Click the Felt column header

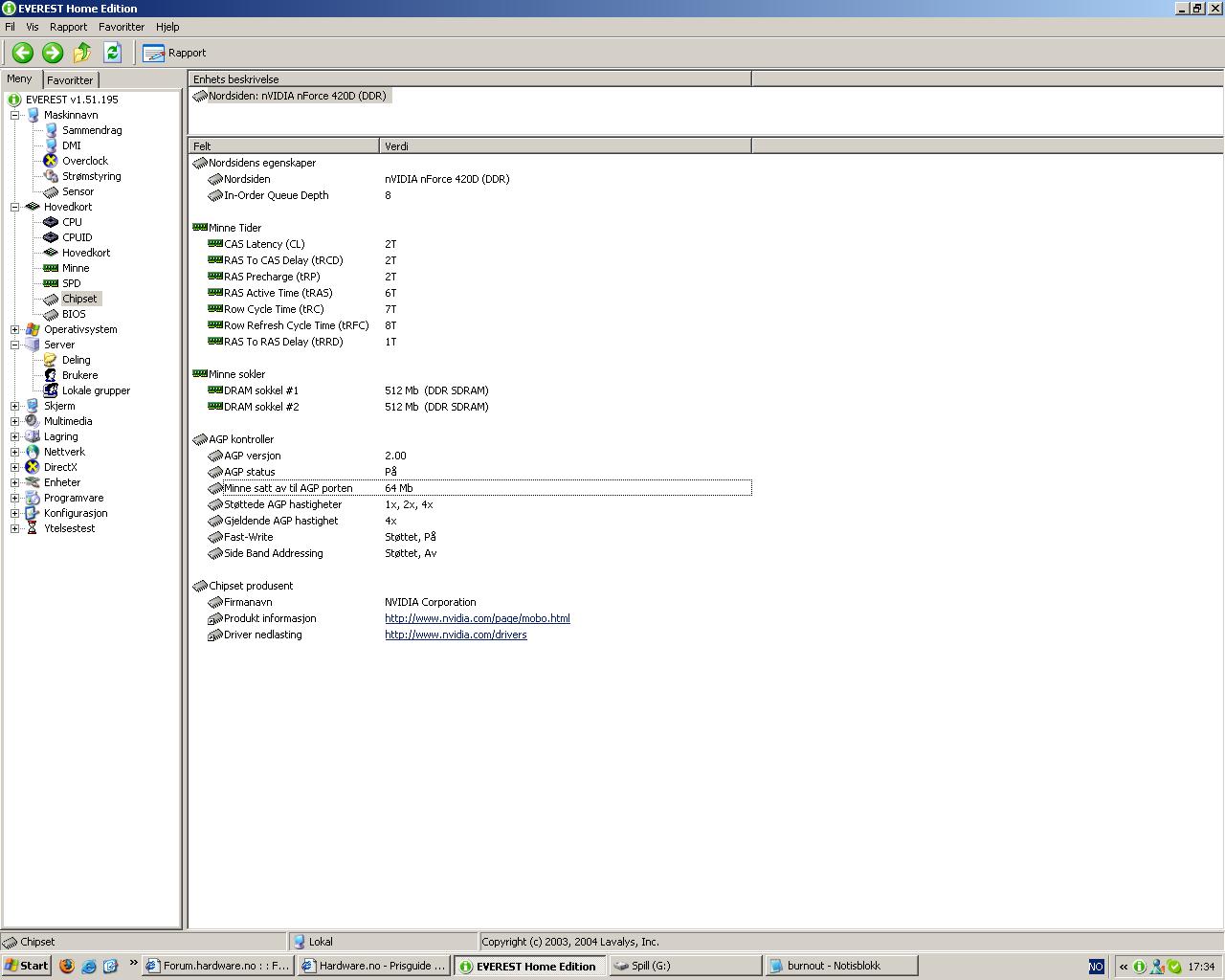click(284, 146)
